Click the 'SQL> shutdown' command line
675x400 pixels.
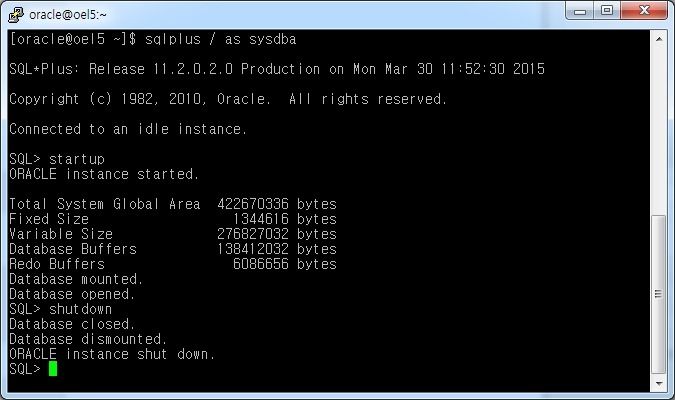[61, 309]
